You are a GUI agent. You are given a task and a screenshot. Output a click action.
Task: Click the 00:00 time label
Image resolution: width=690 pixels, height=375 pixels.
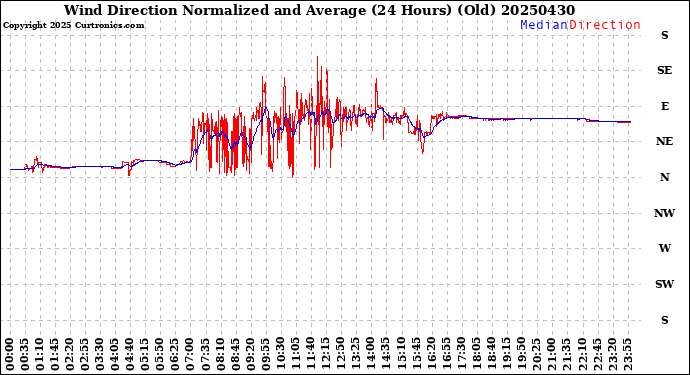tap(10, 354)
